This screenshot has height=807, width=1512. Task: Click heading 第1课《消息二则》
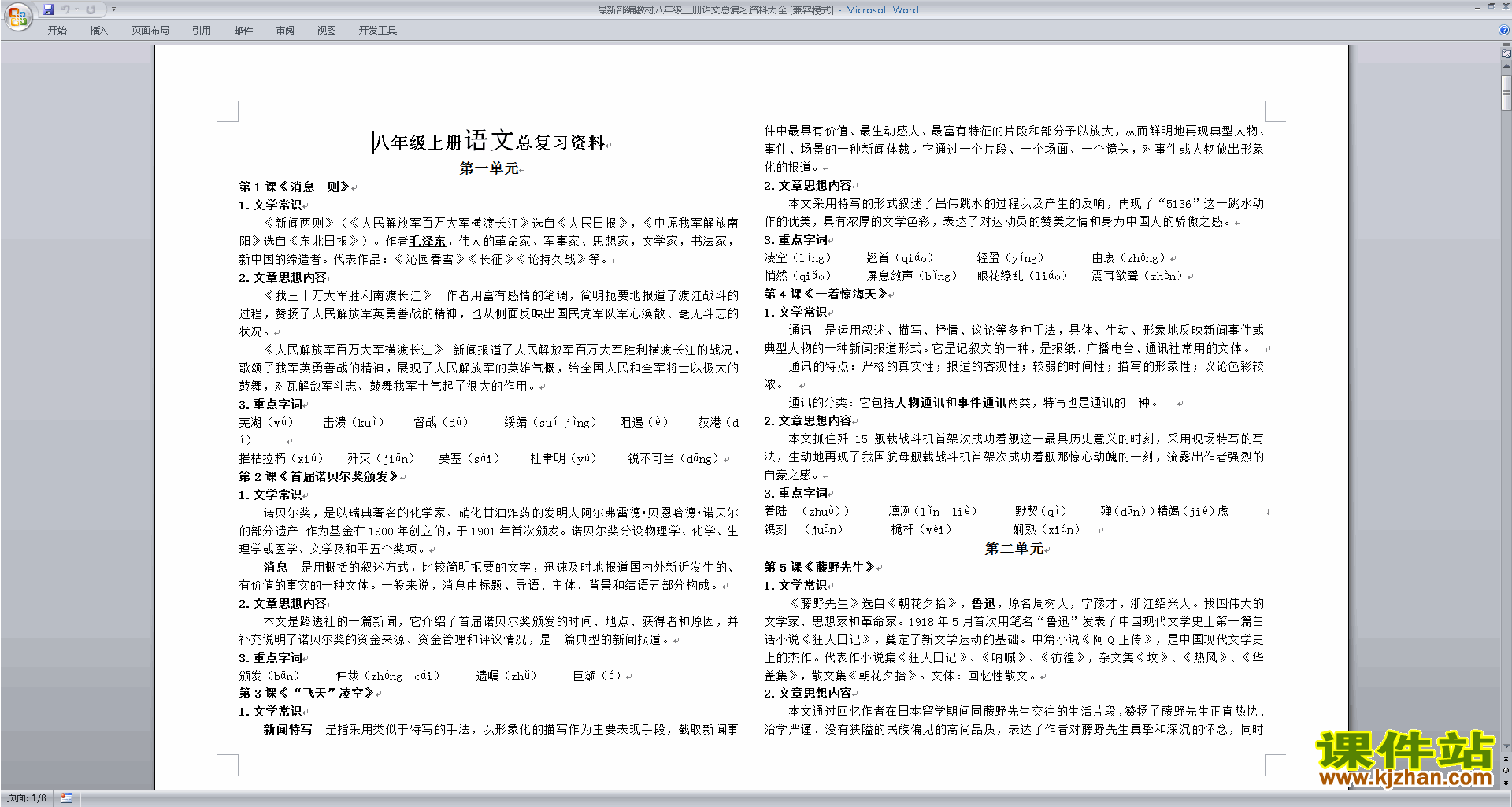click(x=295, y=187)
